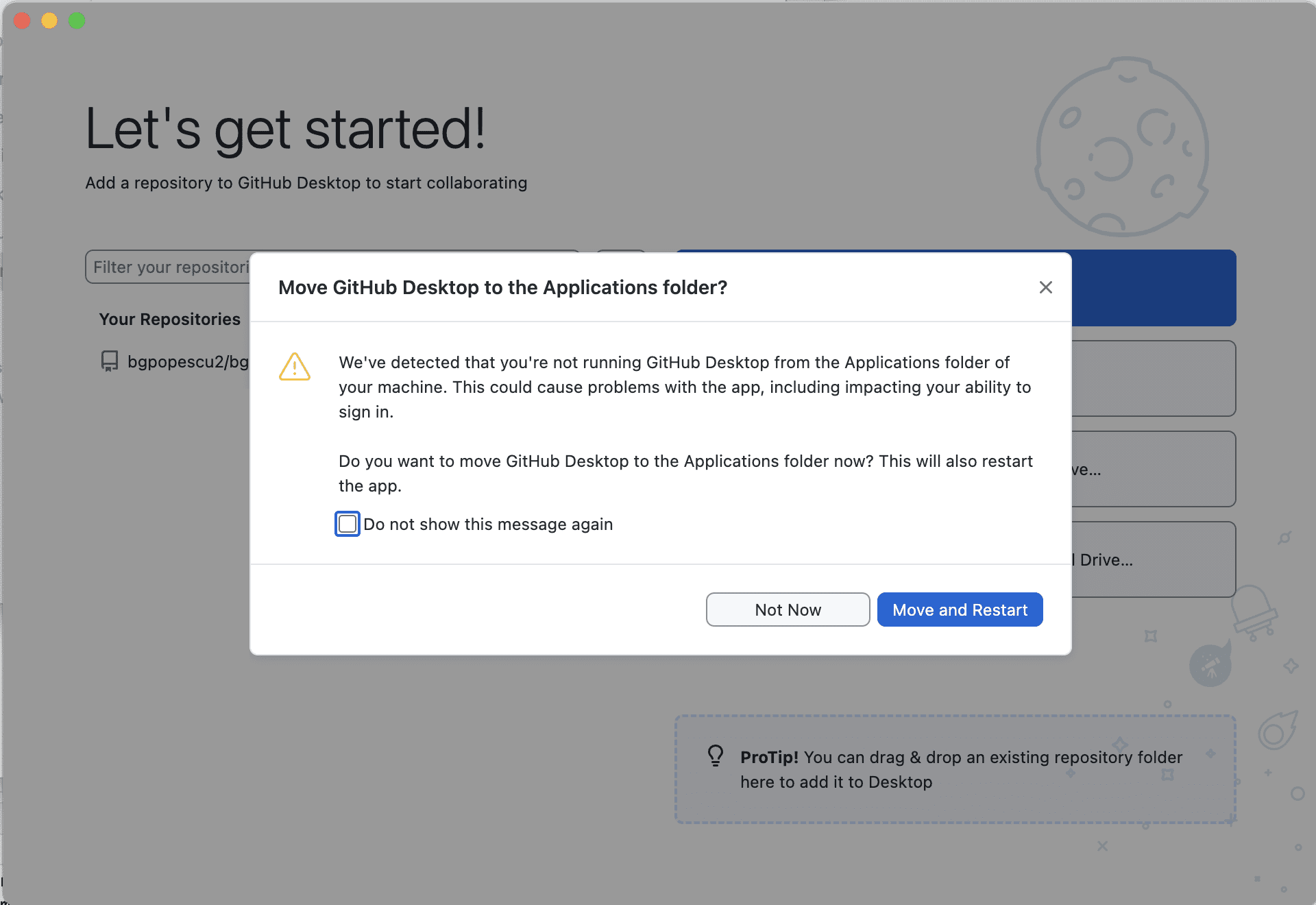Screen dimensions: 1316x905
Task: Enable Do not show this message again
Action: pyautogui.click(x=348, y=524)
